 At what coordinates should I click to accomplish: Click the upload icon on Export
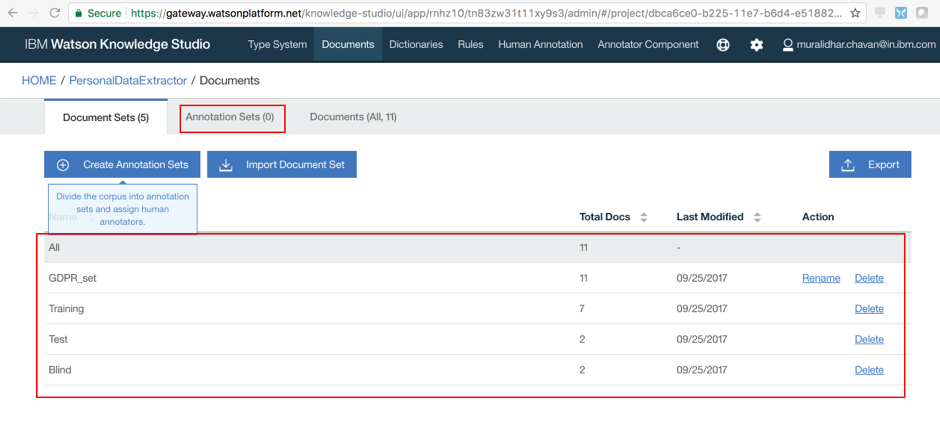(x=848, y=165)
